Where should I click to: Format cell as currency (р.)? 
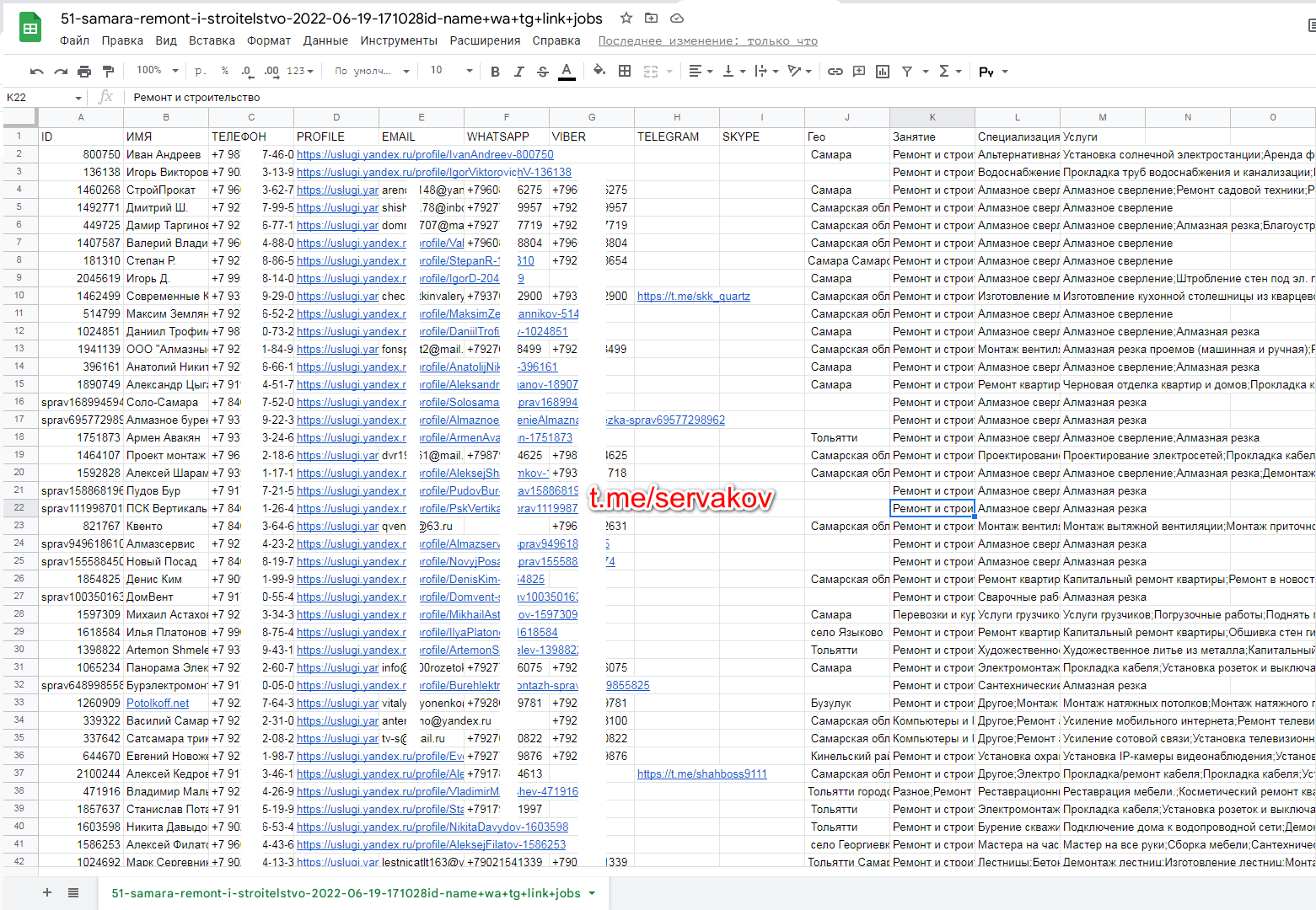(200, 72)
